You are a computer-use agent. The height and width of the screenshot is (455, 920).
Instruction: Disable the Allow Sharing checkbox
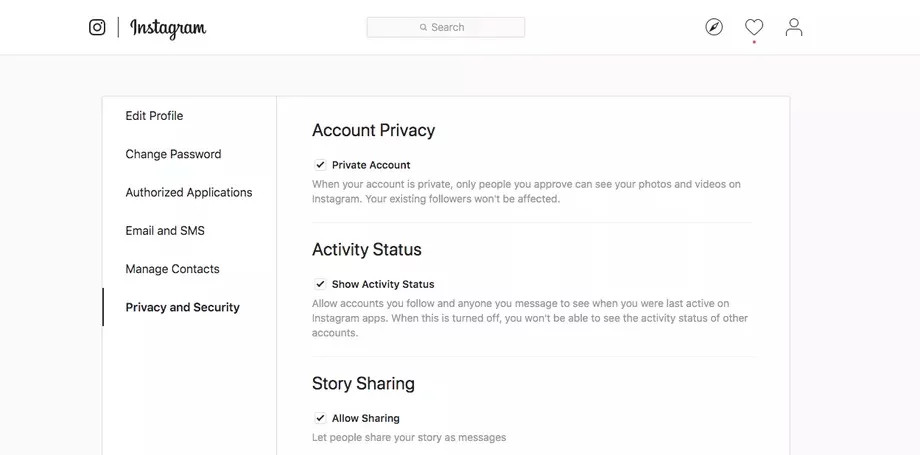click(x=320, y=418)
